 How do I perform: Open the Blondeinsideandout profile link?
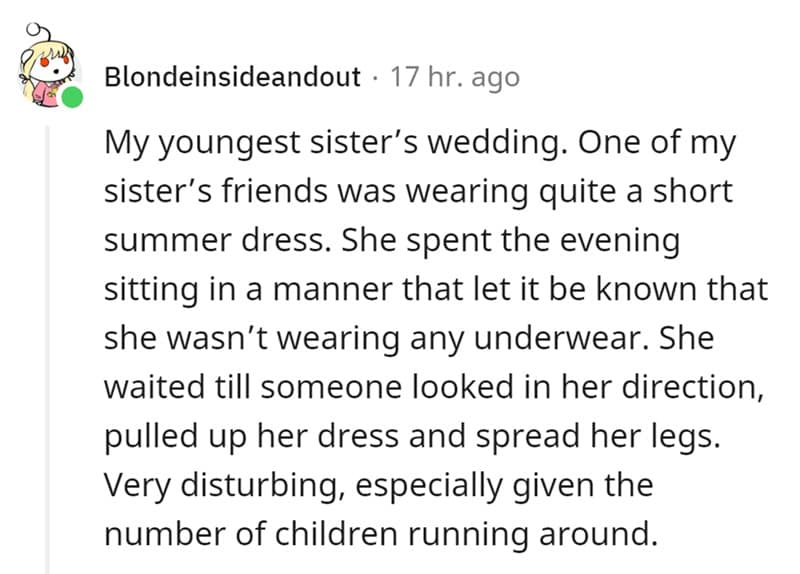(x=233, y=77)
